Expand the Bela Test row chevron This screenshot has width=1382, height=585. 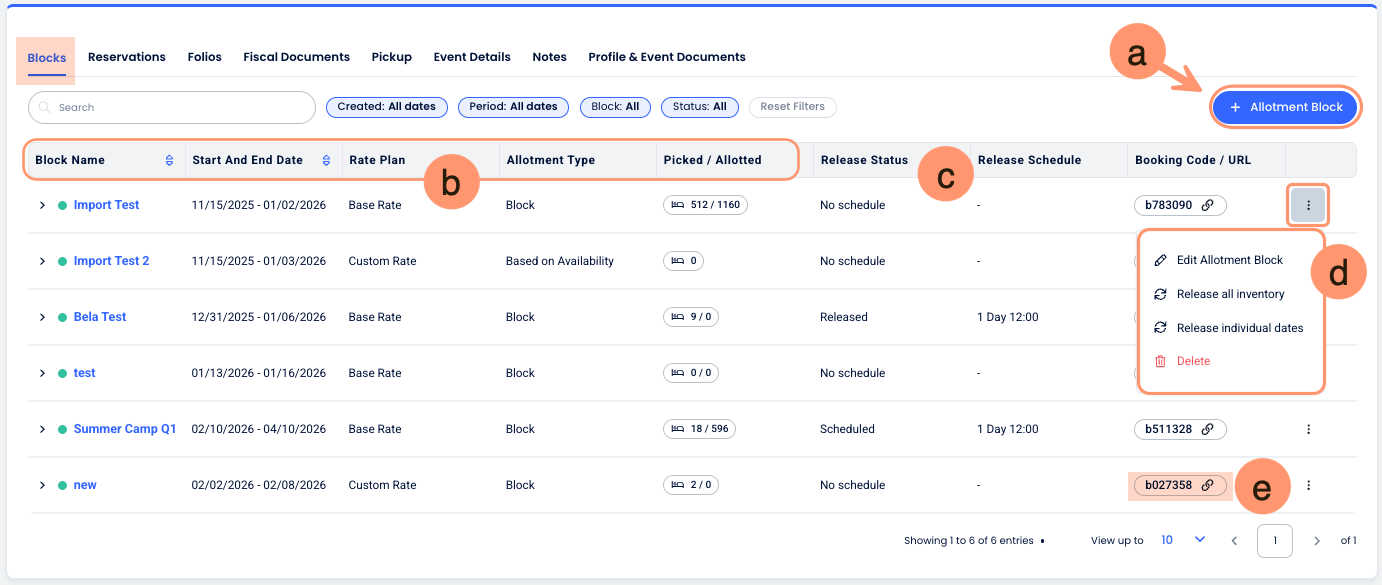(42, 317)
